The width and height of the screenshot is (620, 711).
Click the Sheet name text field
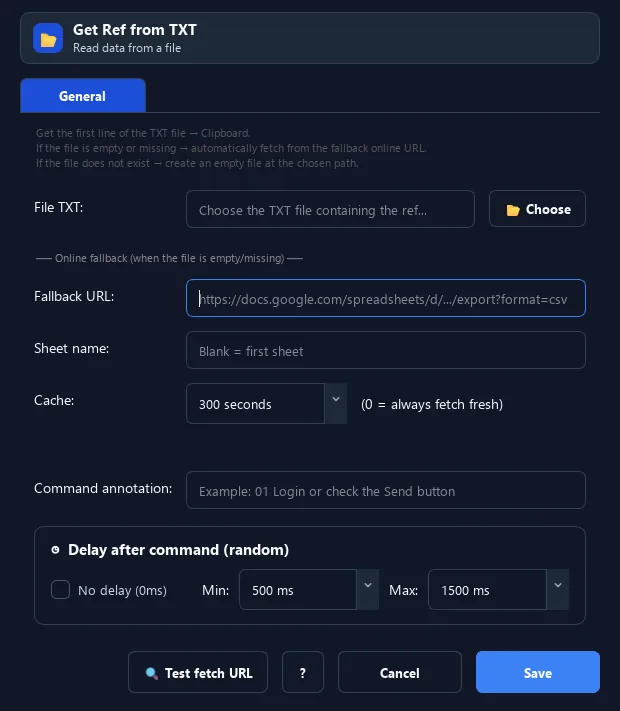386,350
